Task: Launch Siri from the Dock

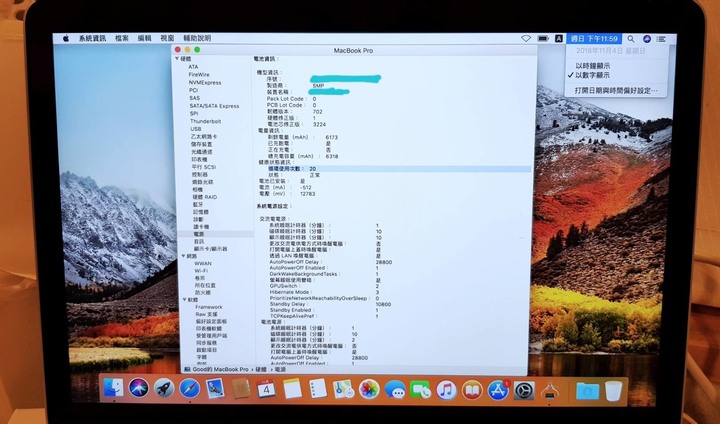Action: (139, 389)
